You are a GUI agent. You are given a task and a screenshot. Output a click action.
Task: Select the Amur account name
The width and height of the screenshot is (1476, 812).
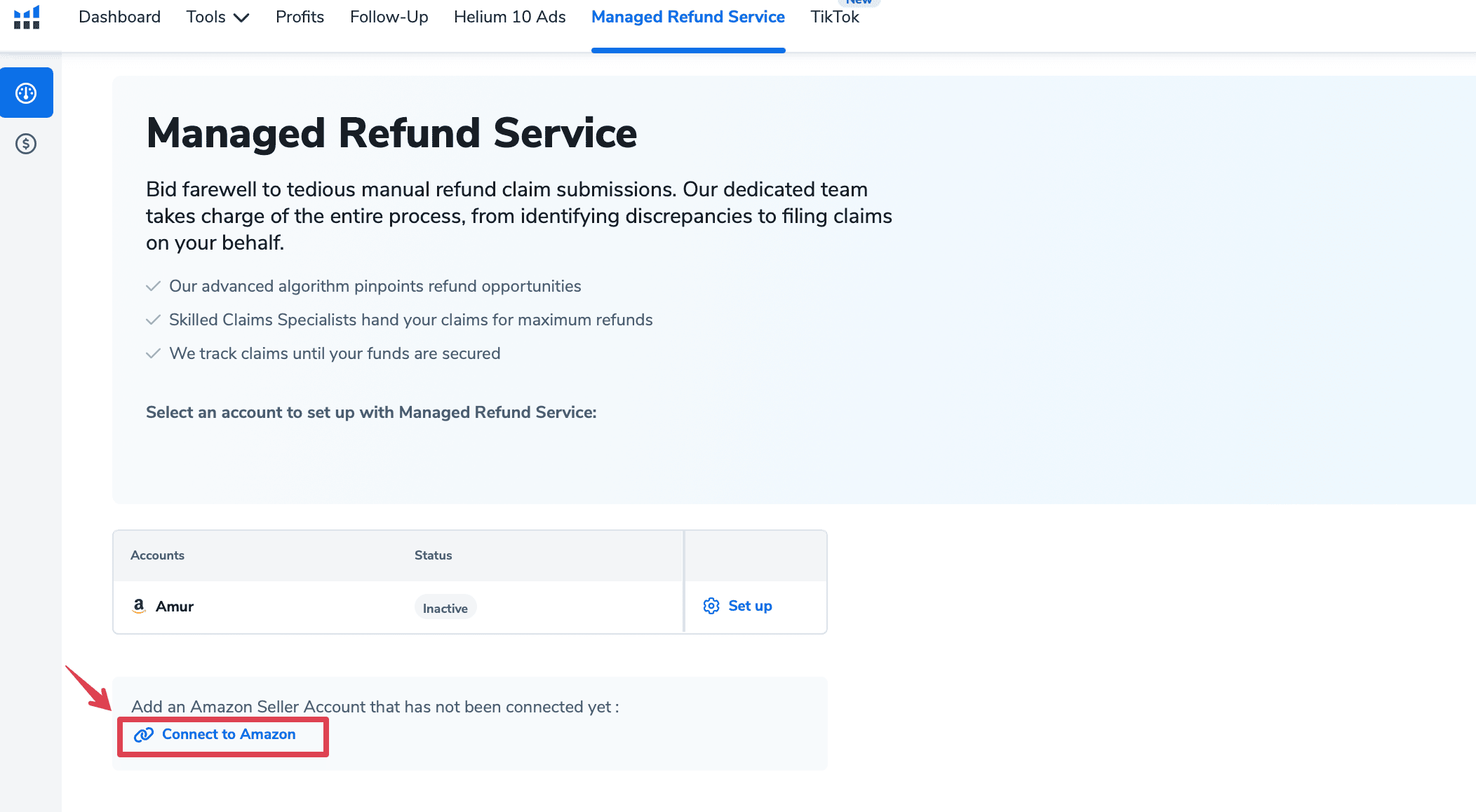pyautogui.click(x=175, y=607)
